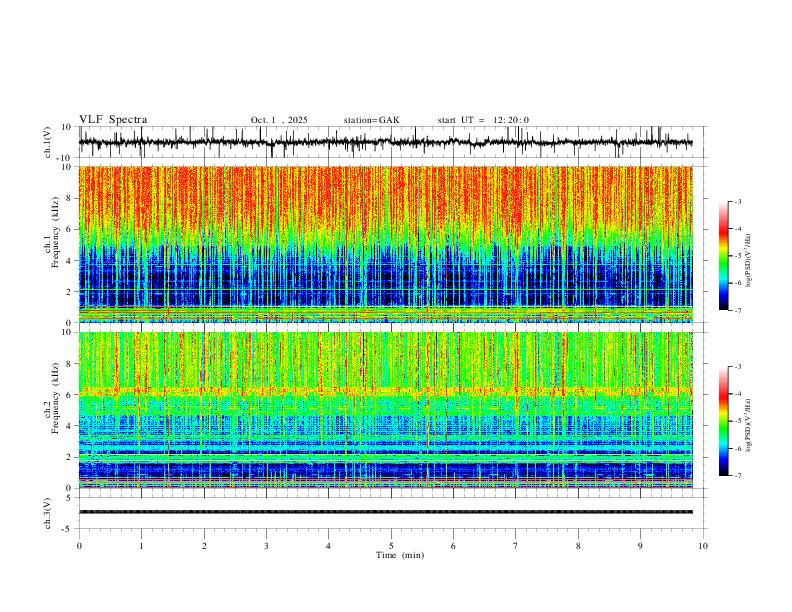Click the "-3" tick on the ch.1 colorbar
This screenshot has height=612, width=792.
click(x=738, y=202)
